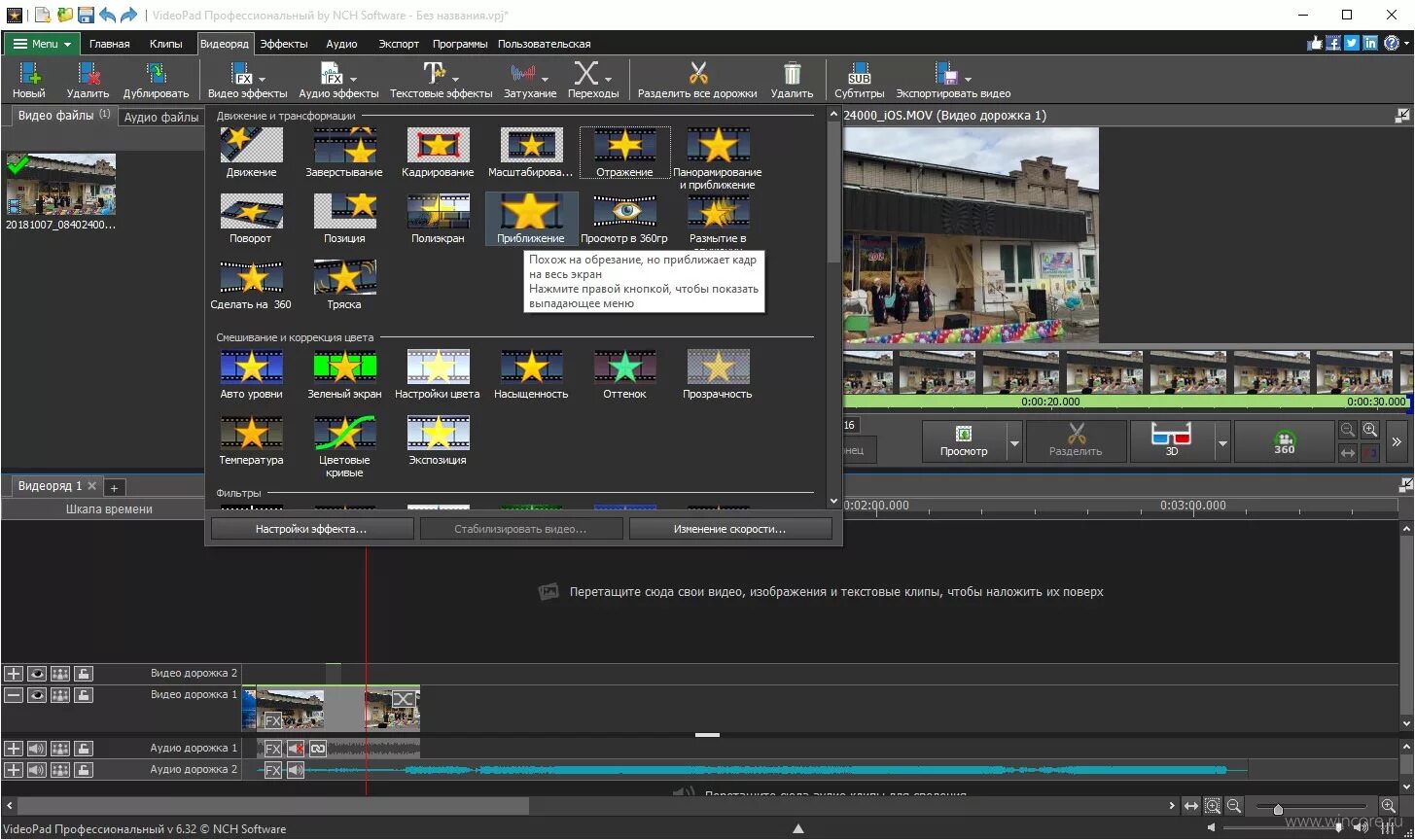Select the Отражение mirror effect
The width and height of the screenshot is (1415, 840).
[624, 153]
